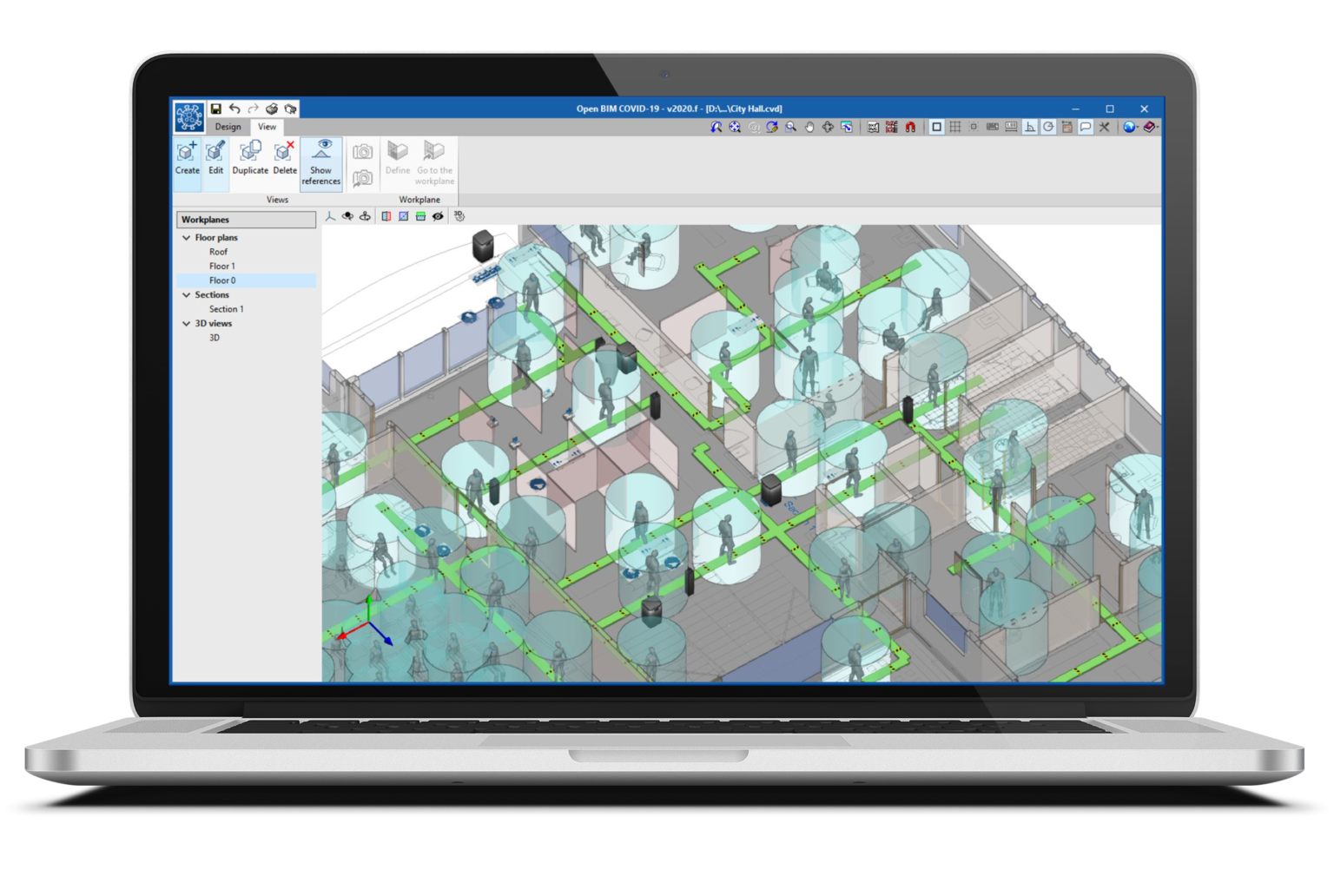Screen dimensions: 1334x896
Task: Select Floor 1 in the Workplanes list
Action: (x=221, y=266)
